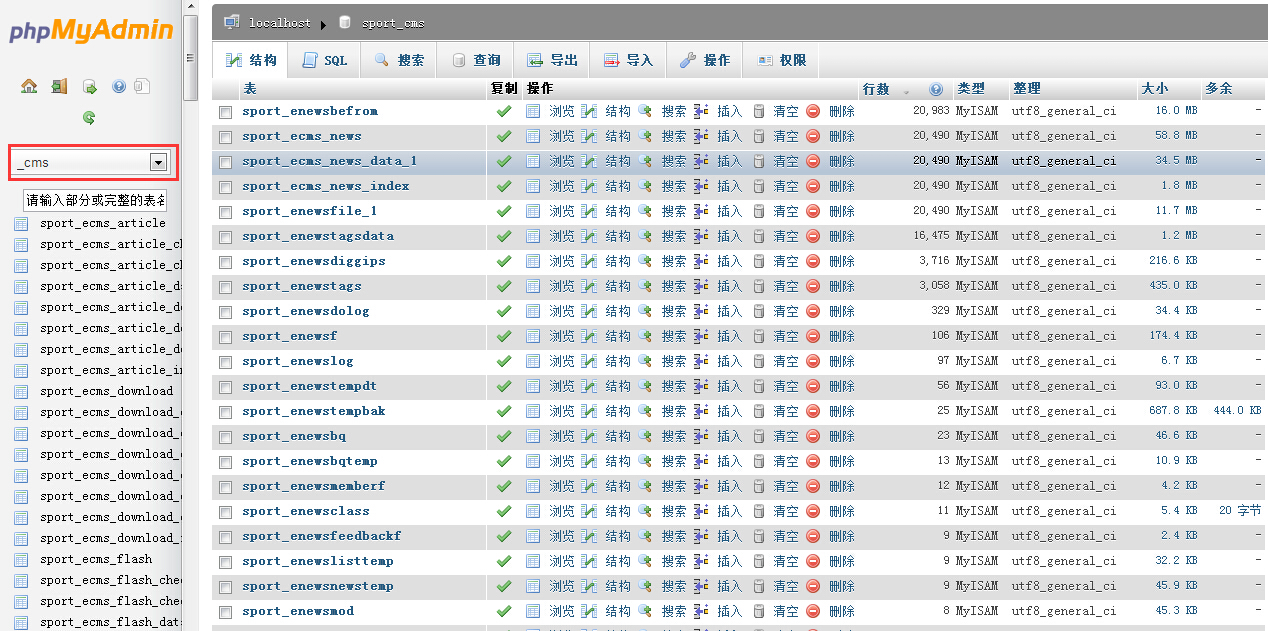Click the table icon beside sport_ecms_download in sidebar
This screenshot has width=1268, height=631.
21,392
